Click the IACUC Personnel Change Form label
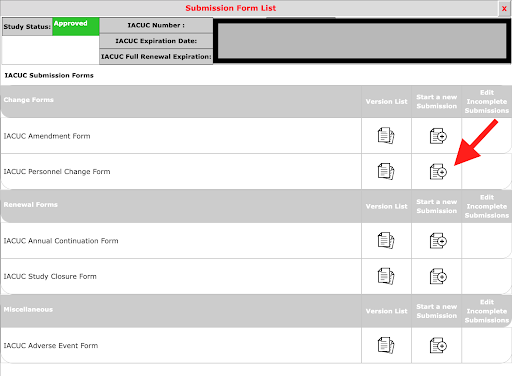Screen dimensions: 512x376 57,172
